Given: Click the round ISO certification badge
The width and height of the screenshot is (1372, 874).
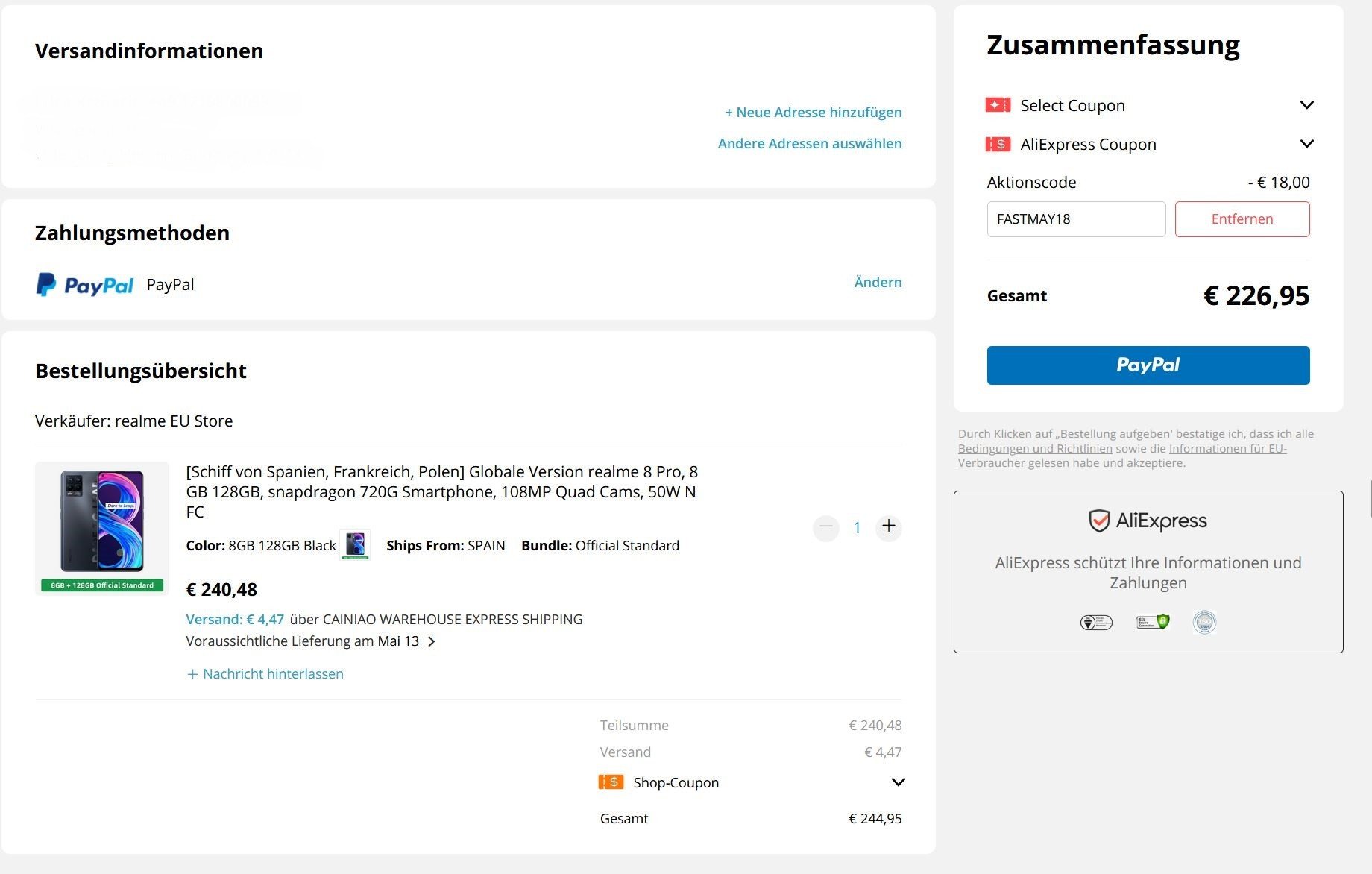Looking at the screenshot, I should pyautogui.click(x=1204, y=622).
